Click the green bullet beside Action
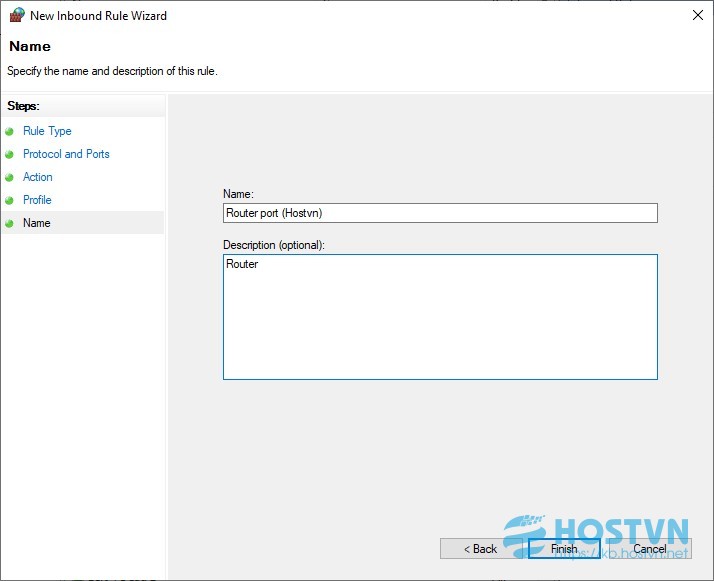Viewport: 714px width, 581px height. [x=10, y=177]
